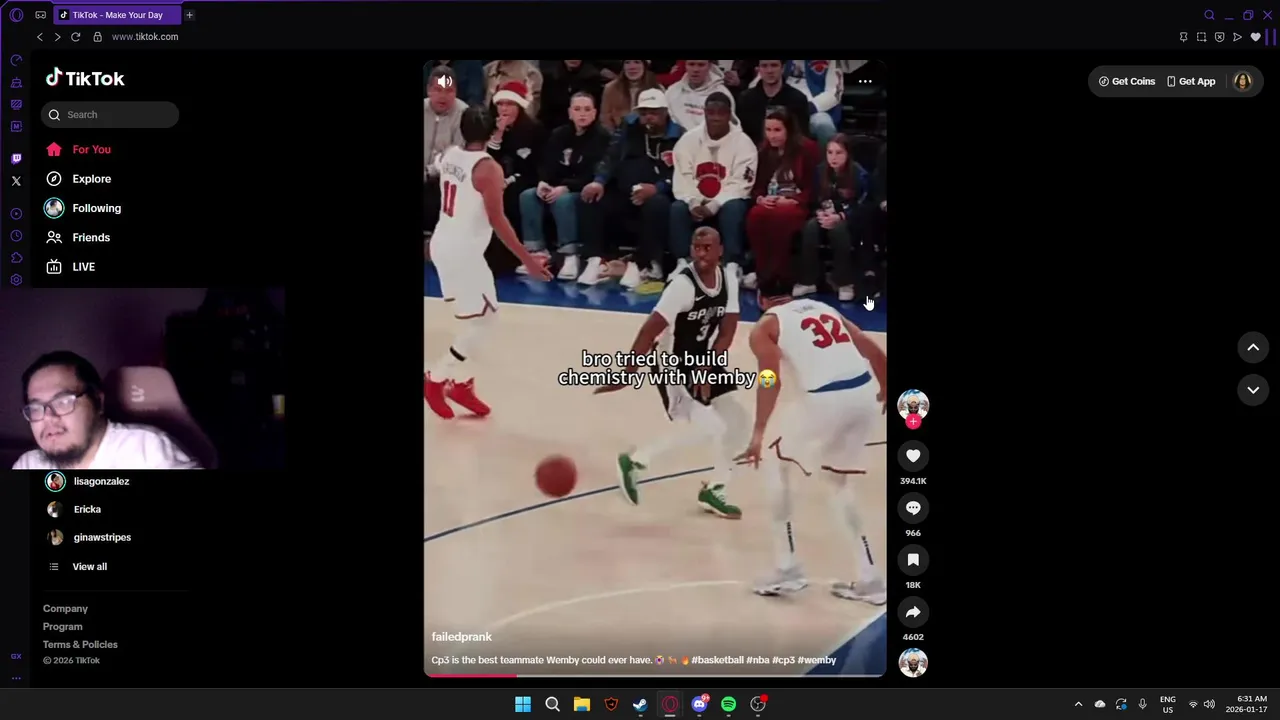Open lisagonzalez's followed account
Screen dimensions: 1280x720
88,481
